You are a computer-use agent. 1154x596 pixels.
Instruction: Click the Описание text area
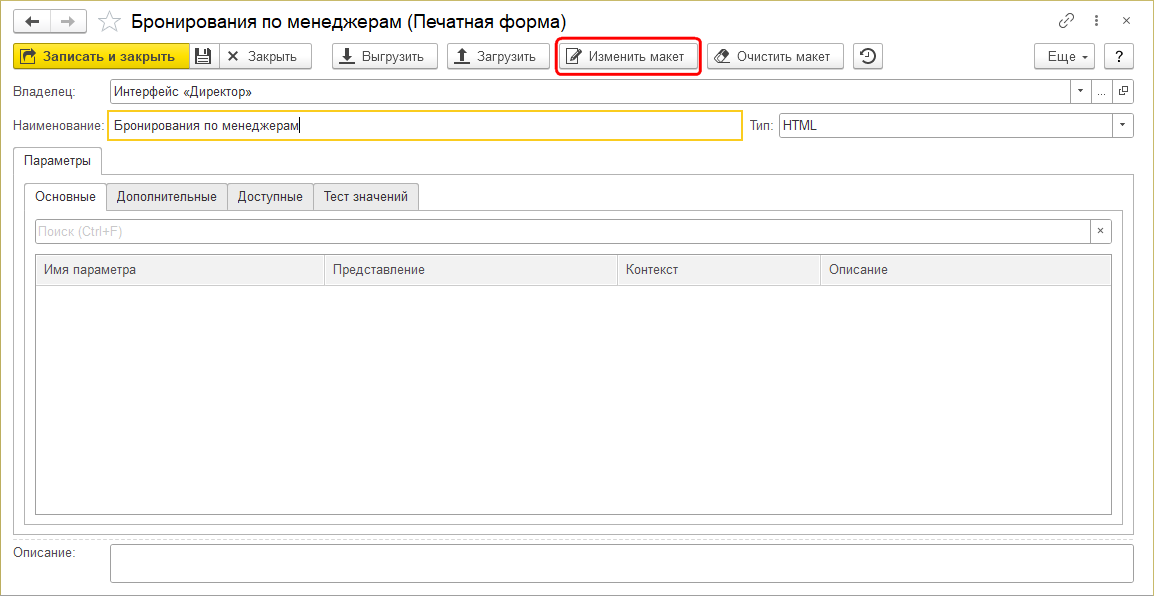tap(621, 563)
